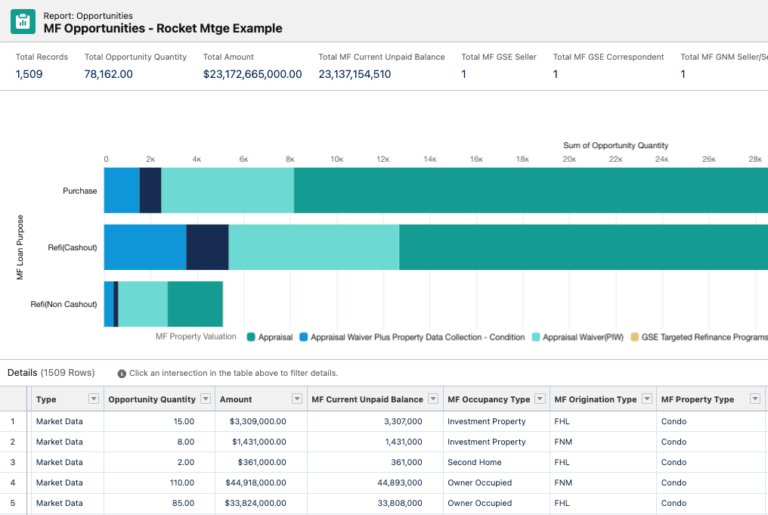Open the Market Data link in row 4
Viewport: 768px width, 515px height.
(59, 483)
